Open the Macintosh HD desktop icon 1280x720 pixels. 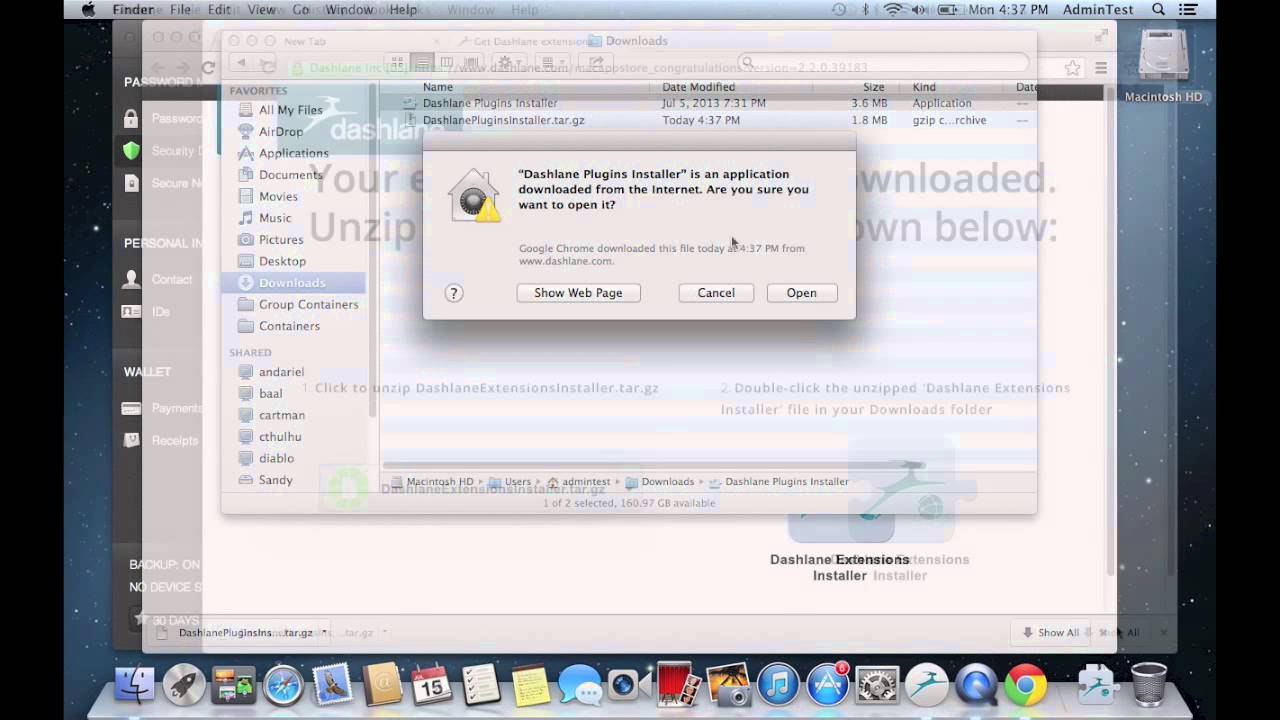(x=1163, y=66)
